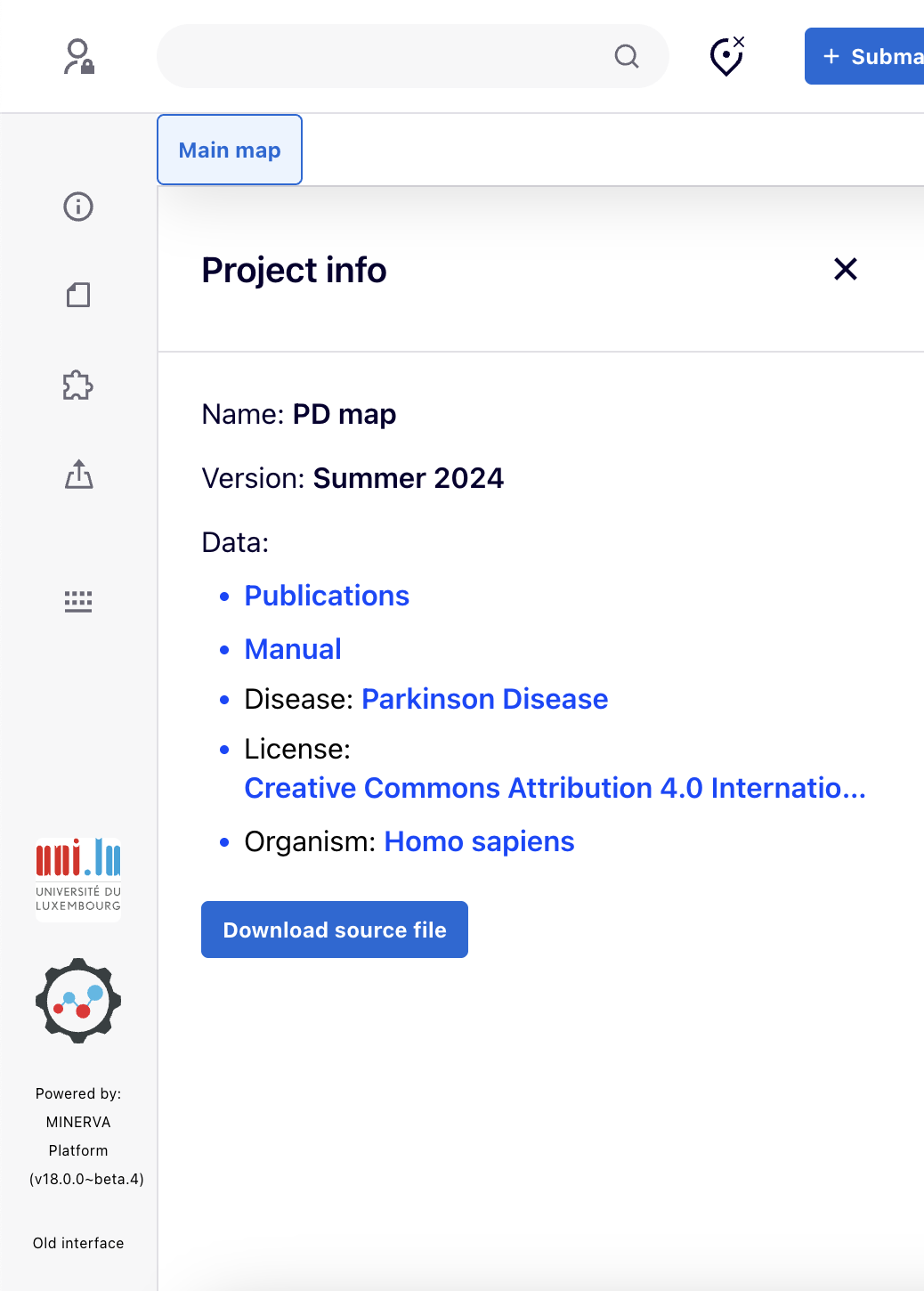Click the search magnifier icon

point(627,56)
